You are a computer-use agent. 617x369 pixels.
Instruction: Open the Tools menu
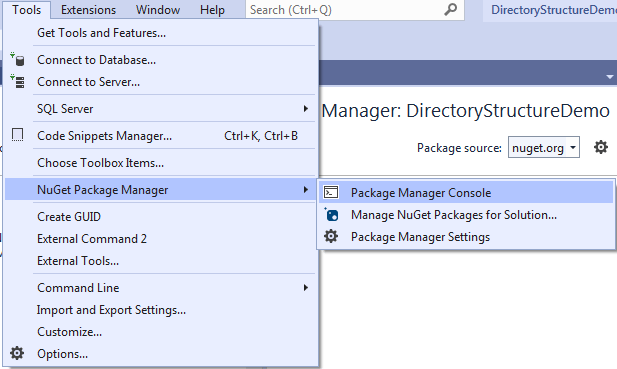coord(27,9)
